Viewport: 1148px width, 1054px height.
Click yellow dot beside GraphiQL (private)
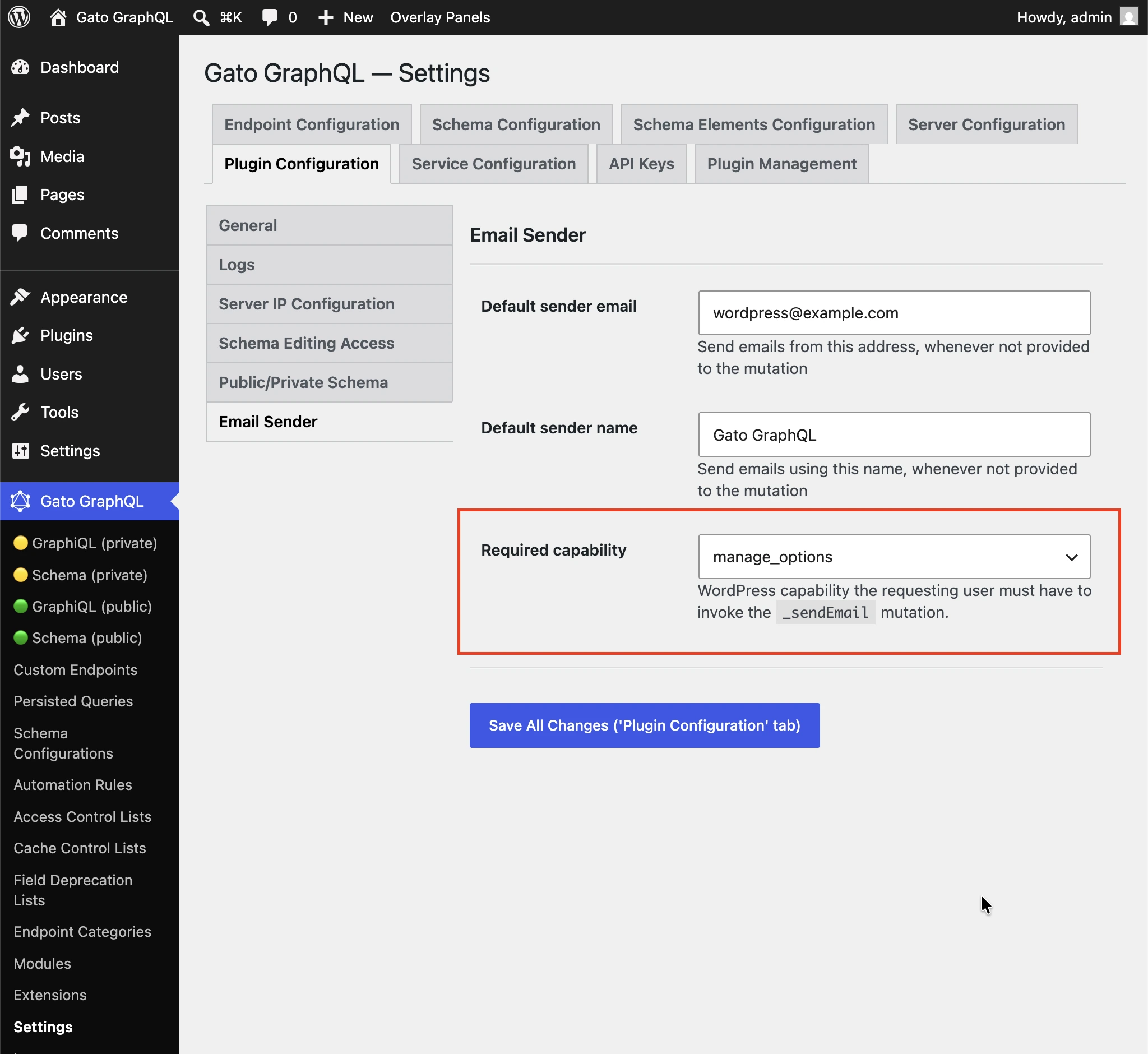21,542
